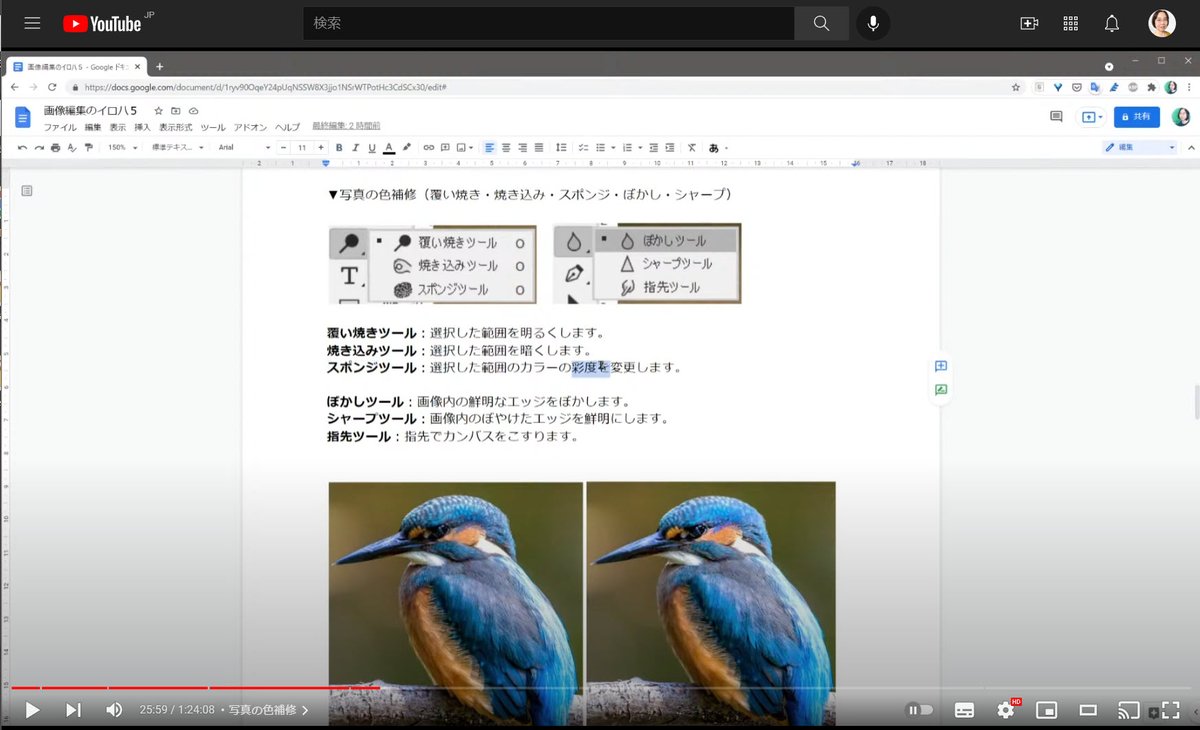Click the Docs undo arrow
This screenshot has width=1200, height=730.
(22, 147)
